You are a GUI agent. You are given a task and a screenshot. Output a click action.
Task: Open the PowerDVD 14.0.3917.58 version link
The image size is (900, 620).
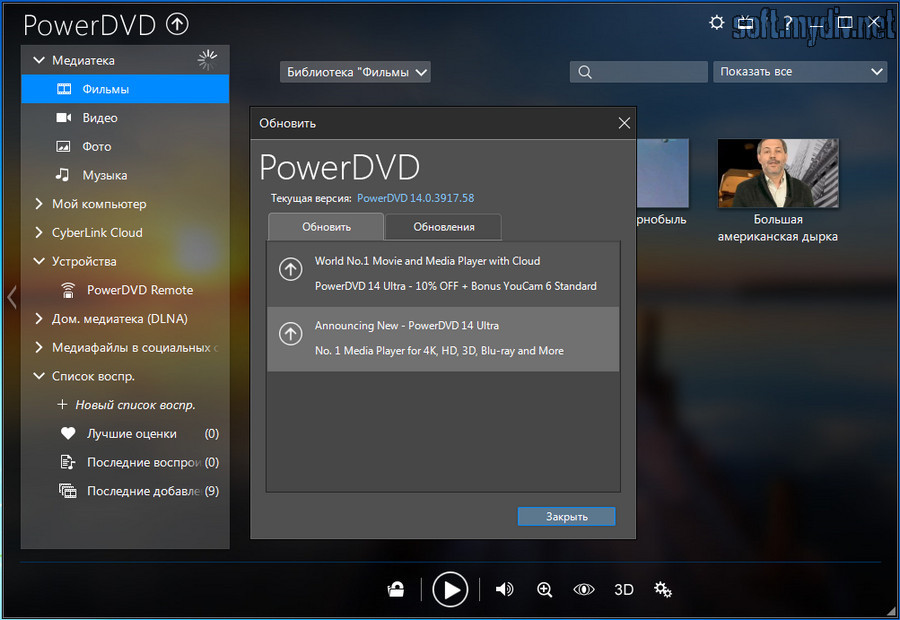[416, 198]
